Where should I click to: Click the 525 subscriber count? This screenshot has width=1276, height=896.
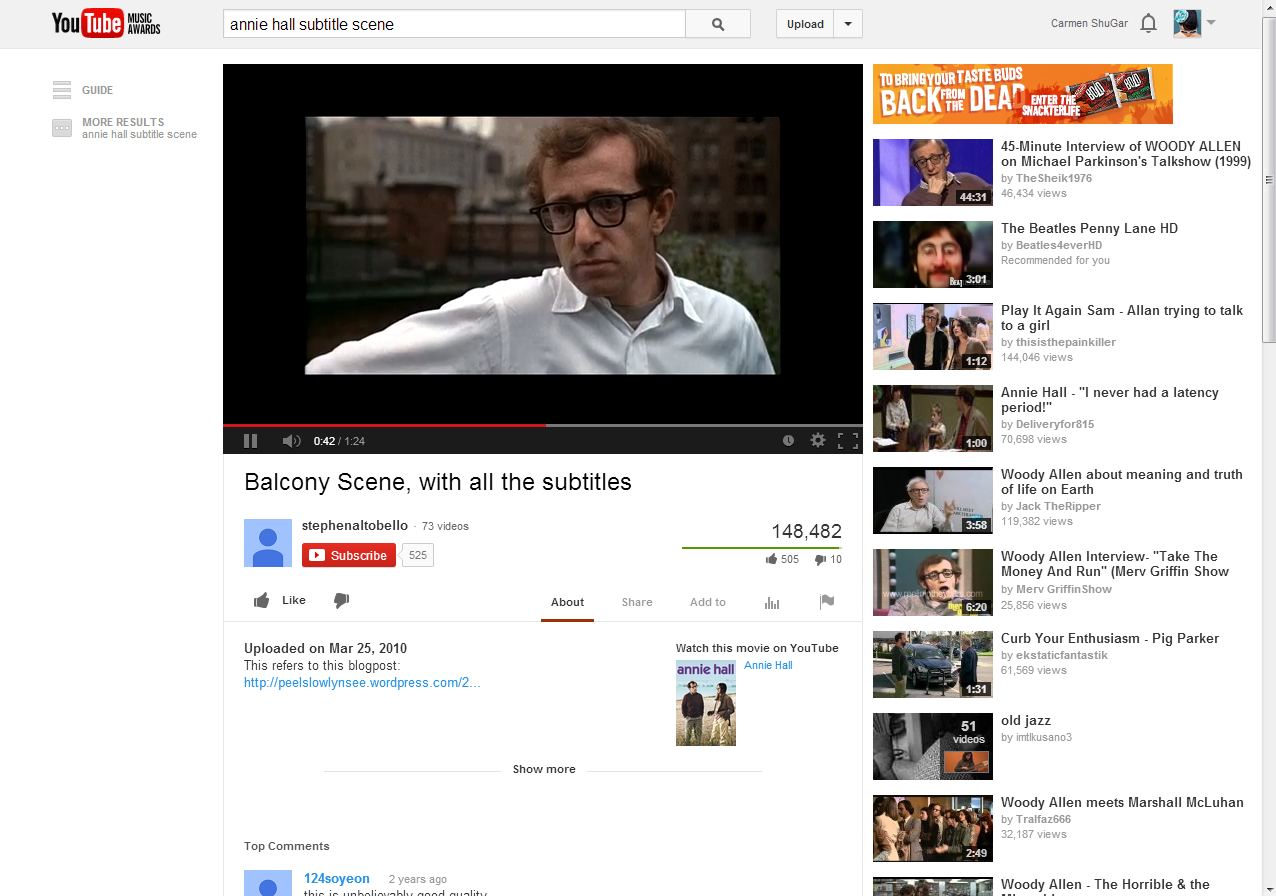pos(418,555)
